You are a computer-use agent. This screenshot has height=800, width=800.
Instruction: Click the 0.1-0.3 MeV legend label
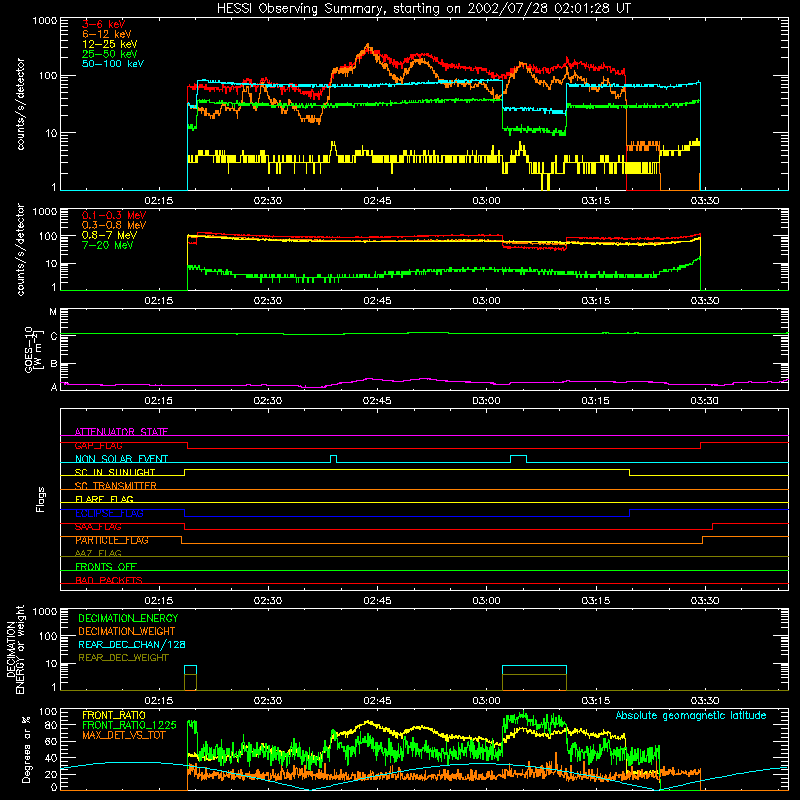pyautogui.click(x=114, y=215)
